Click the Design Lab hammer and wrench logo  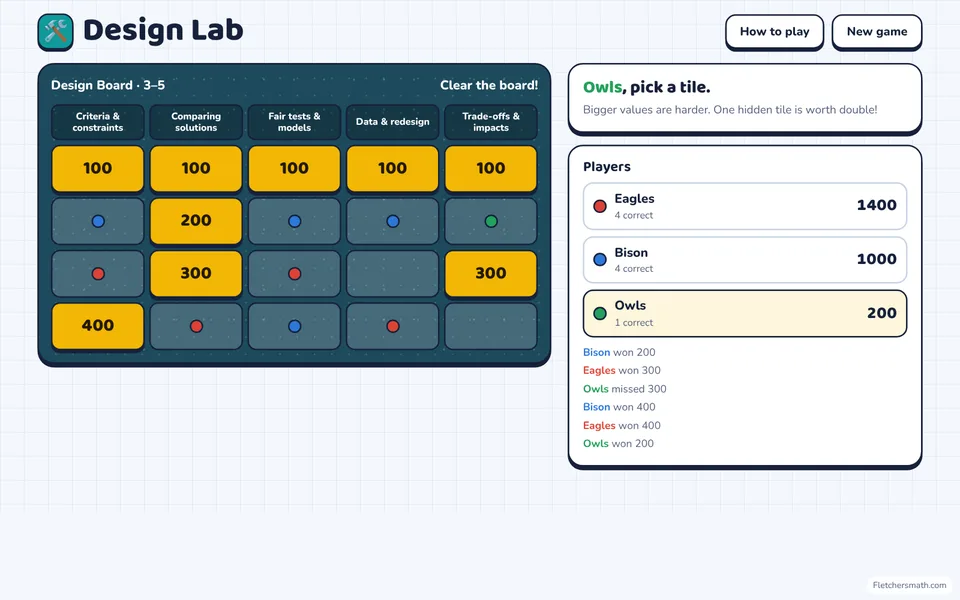point(55,32)
